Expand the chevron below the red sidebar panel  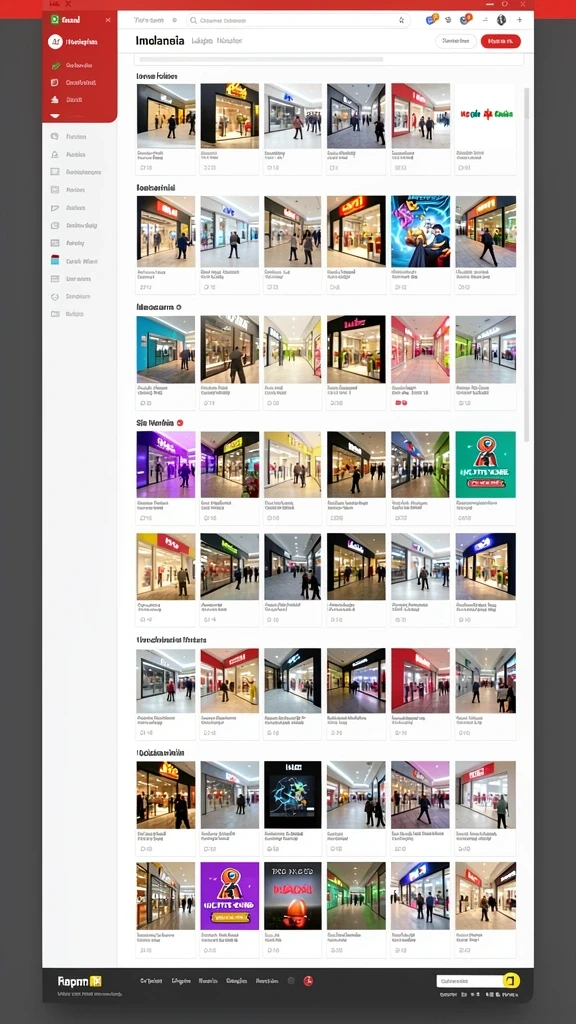pyautogui.click(x=55, y=116)
